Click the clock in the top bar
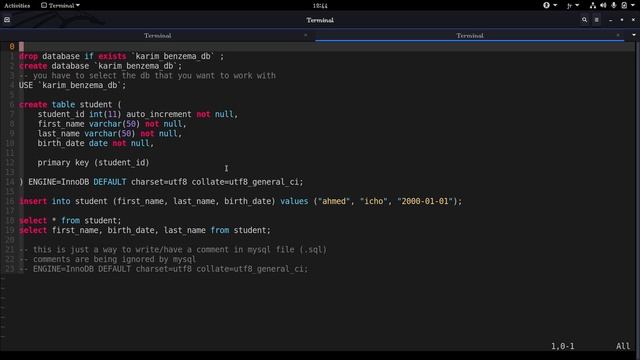 320,5
